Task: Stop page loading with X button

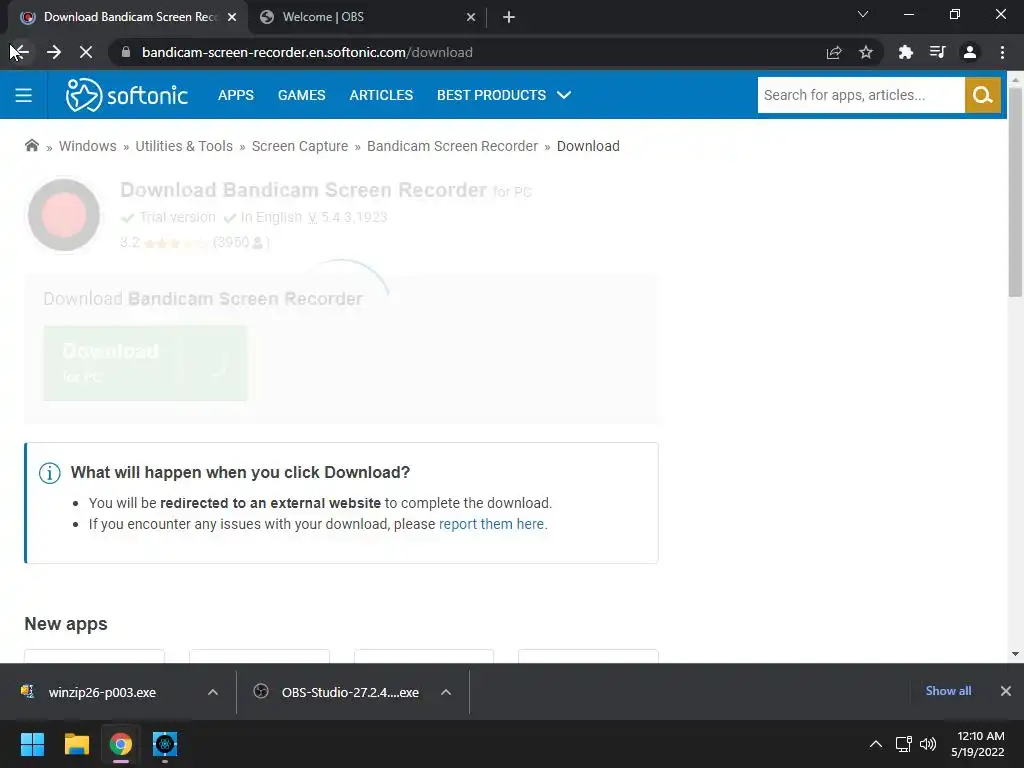Action: [86, 52]
